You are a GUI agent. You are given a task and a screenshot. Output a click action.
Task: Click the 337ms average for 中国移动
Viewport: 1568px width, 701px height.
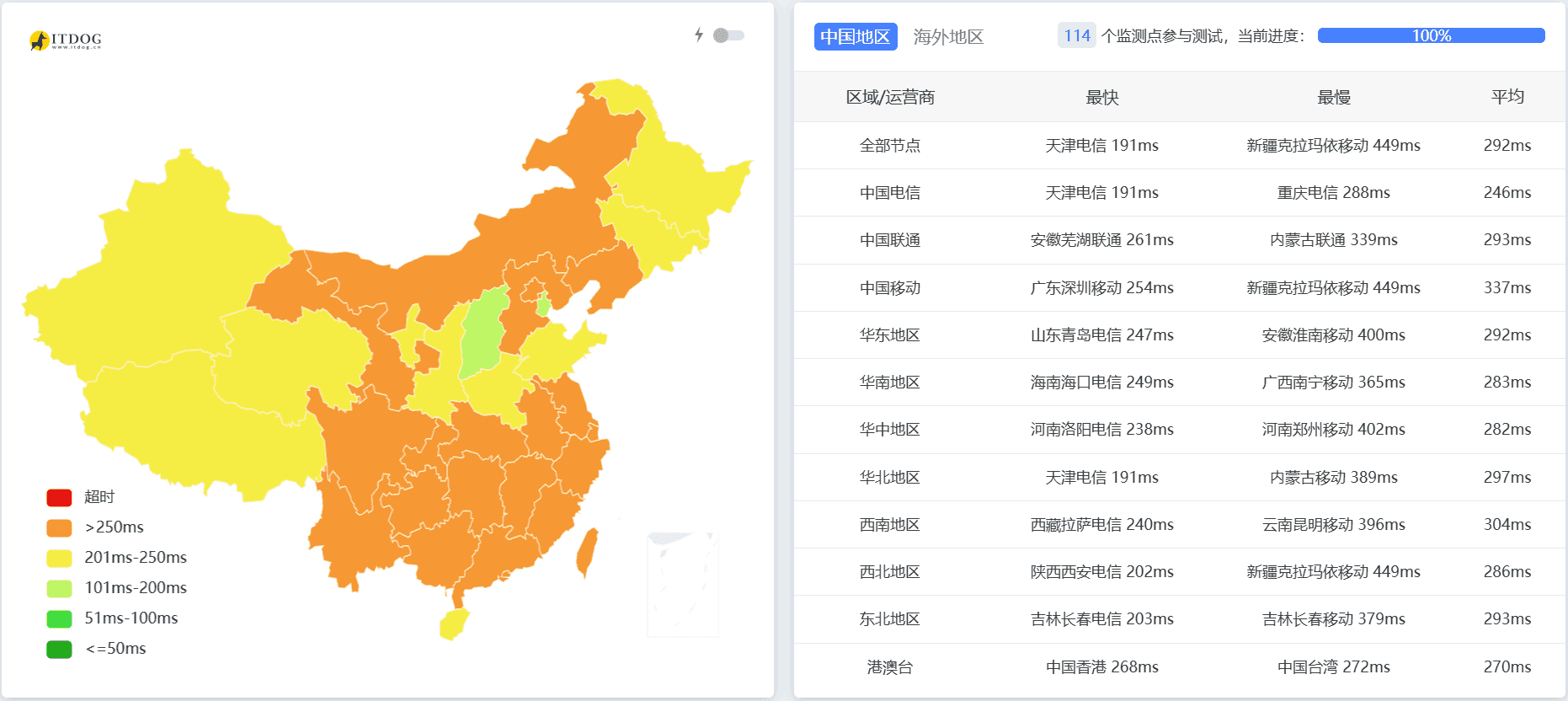click(1507, 287)
